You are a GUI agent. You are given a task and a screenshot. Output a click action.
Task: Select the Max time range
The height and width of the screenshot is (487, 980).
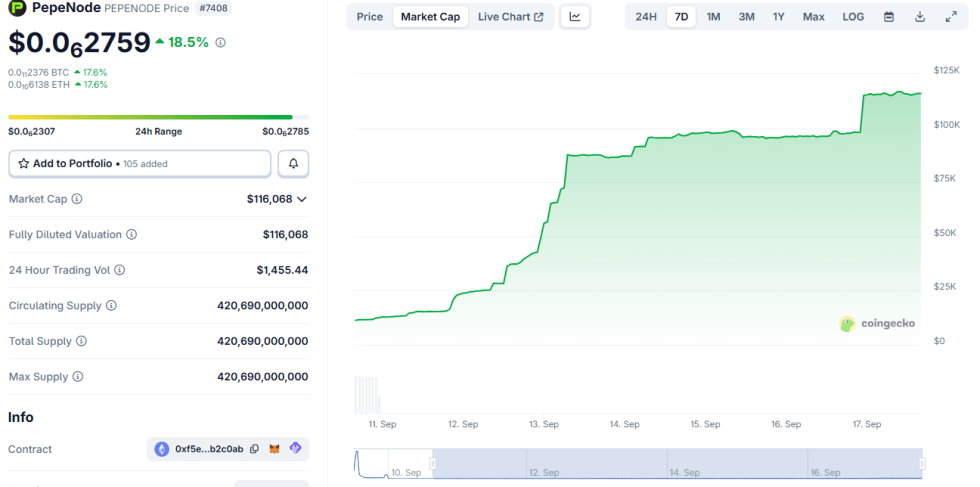[813, 17]
